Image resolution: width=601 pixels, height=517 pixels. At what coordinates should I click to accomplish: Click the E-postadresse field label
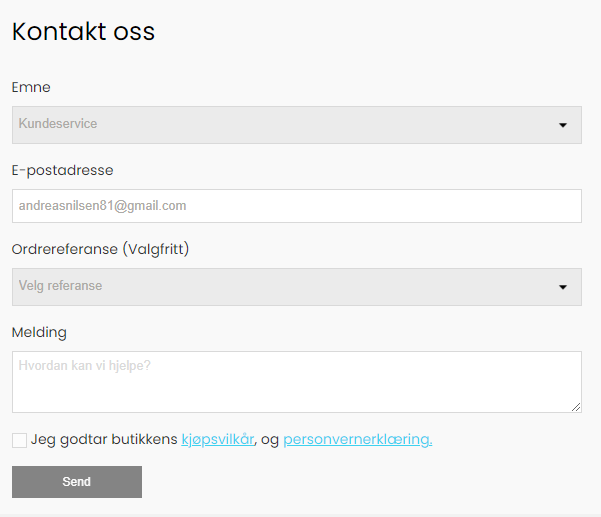coord(62,170)
